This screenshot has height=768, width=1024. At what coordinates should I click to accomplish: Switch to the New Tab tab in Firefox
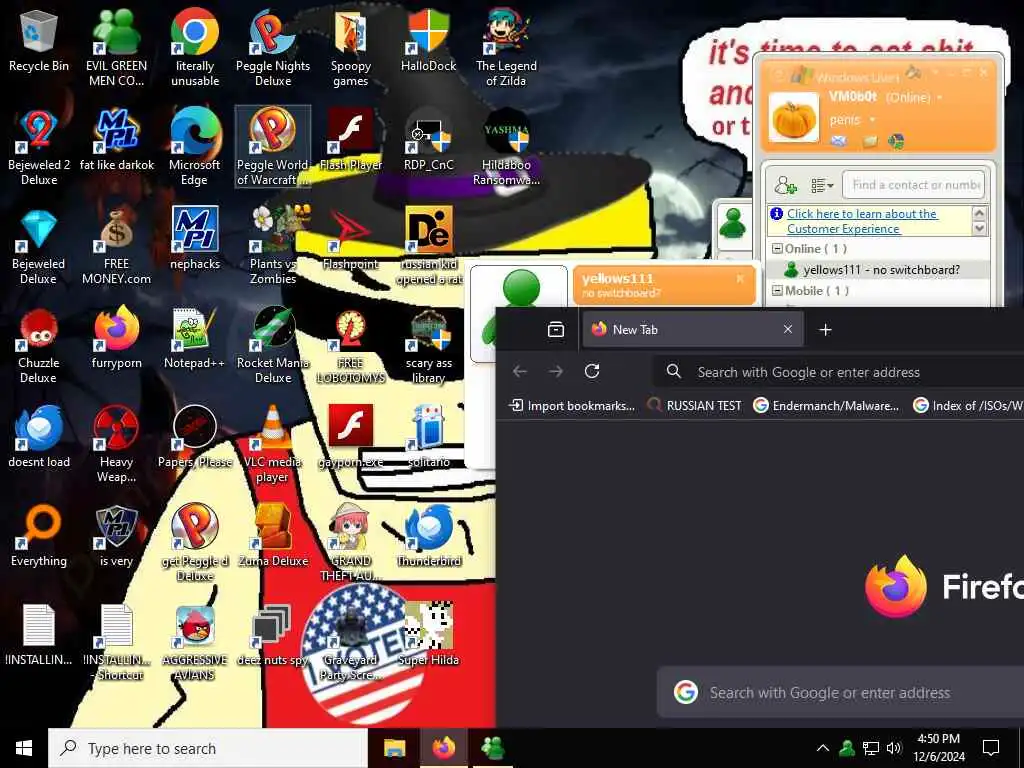pos(692,330)
